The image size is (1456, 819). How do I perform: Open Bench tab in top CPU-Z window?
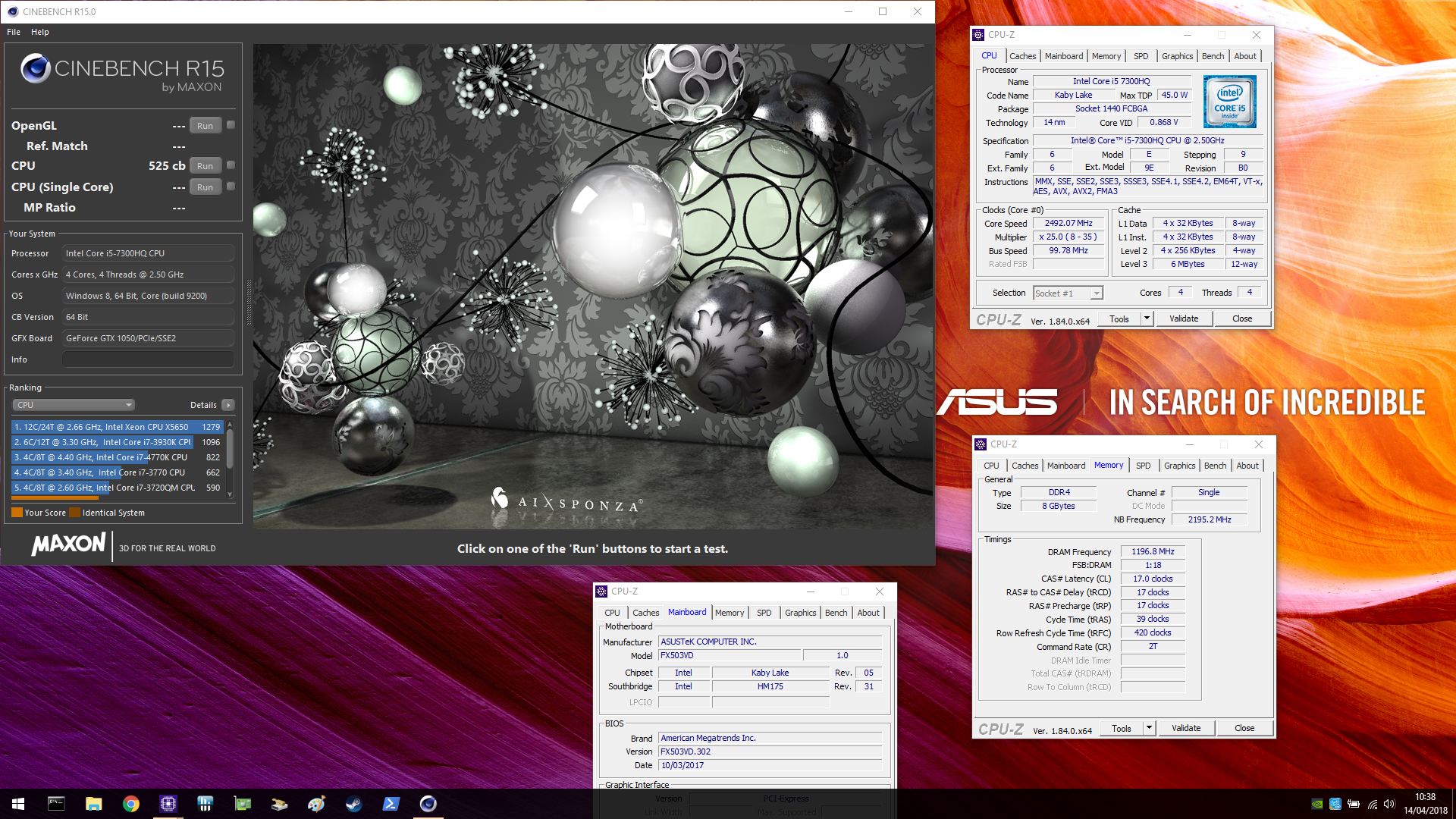1213,56
